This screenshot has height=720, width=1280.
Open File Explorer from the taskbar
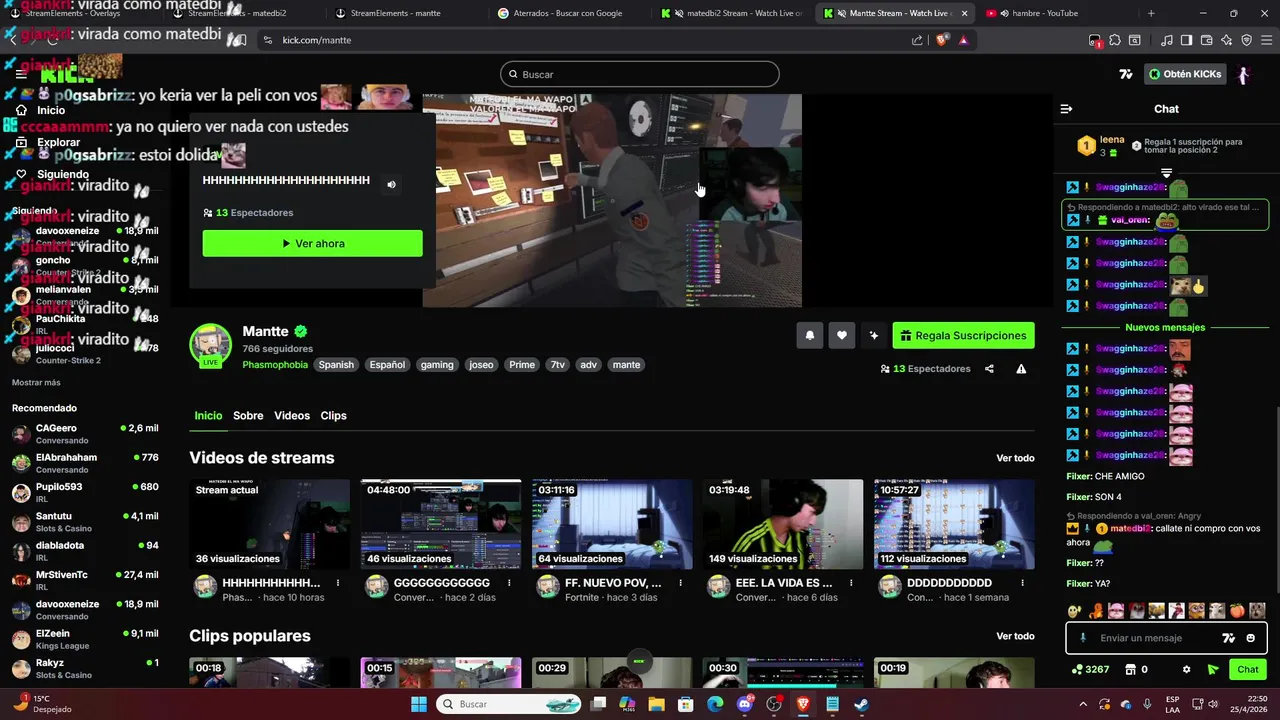coord(657,704)
